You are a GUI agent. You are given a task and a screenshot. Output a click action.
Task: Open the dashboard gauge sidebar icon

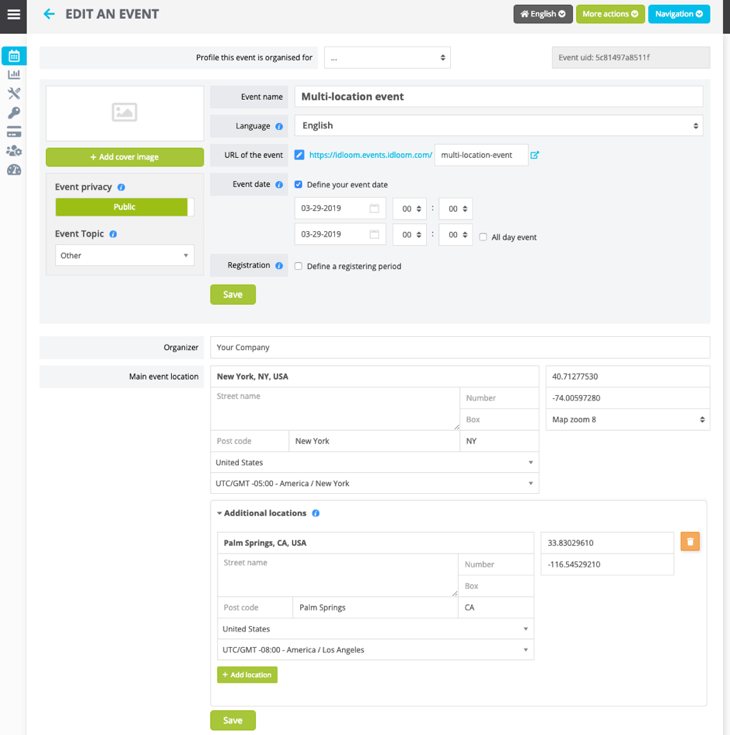[14, 170]
